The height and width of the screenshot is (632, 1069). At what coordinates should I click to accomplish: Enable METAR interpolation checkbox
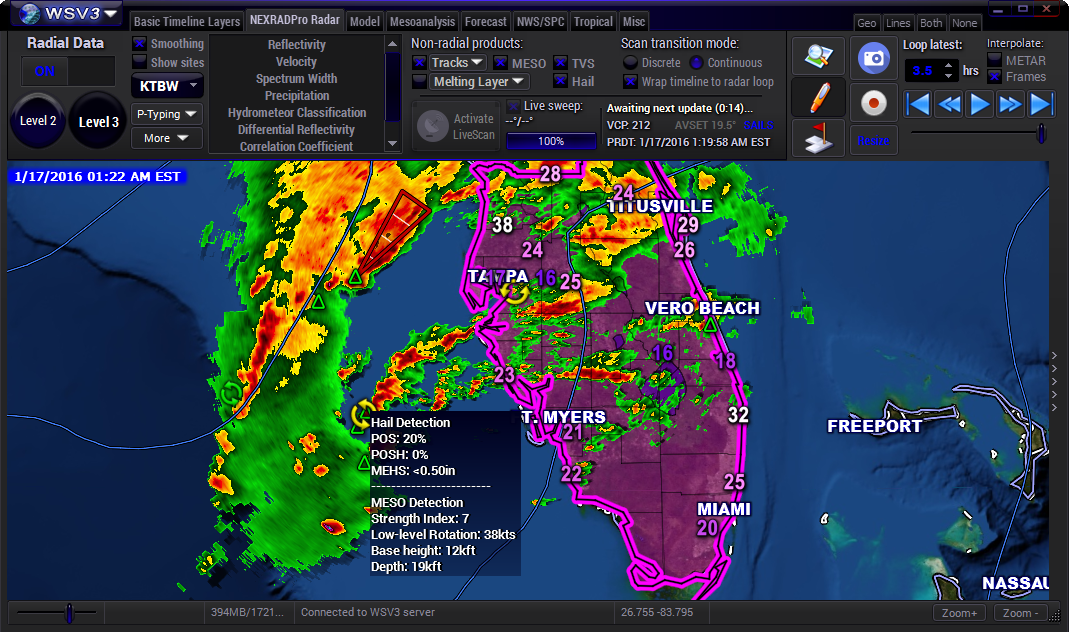pos(995,60)
